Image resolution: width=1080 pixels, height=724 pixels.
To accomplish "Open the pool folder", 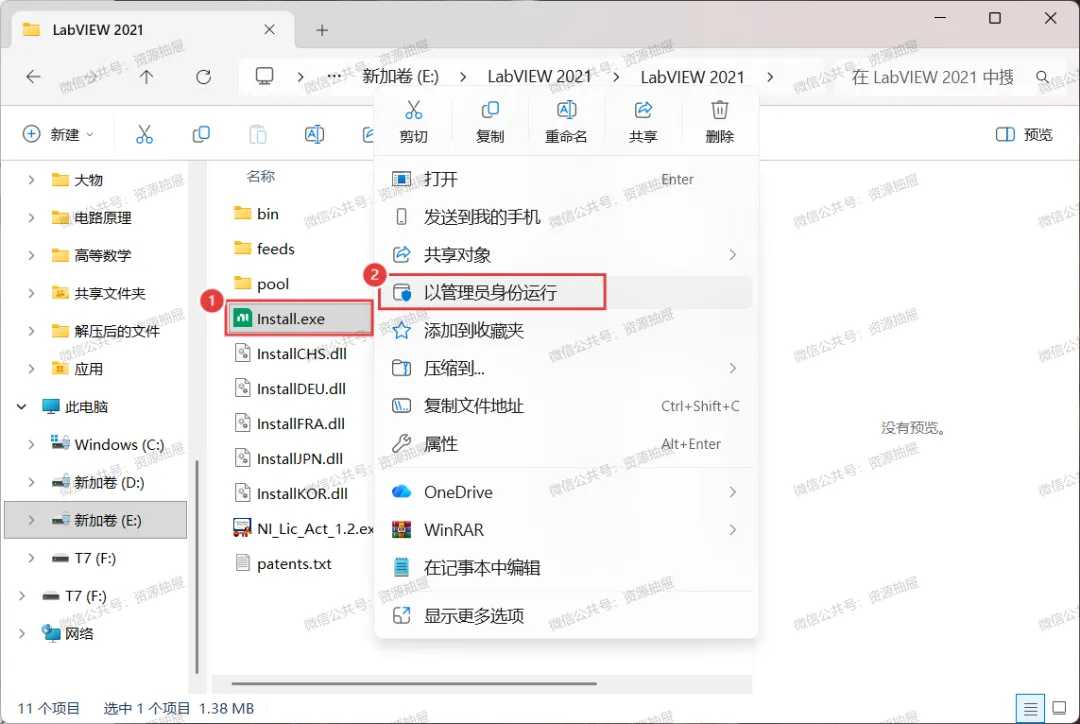I will tap(262, 284).
